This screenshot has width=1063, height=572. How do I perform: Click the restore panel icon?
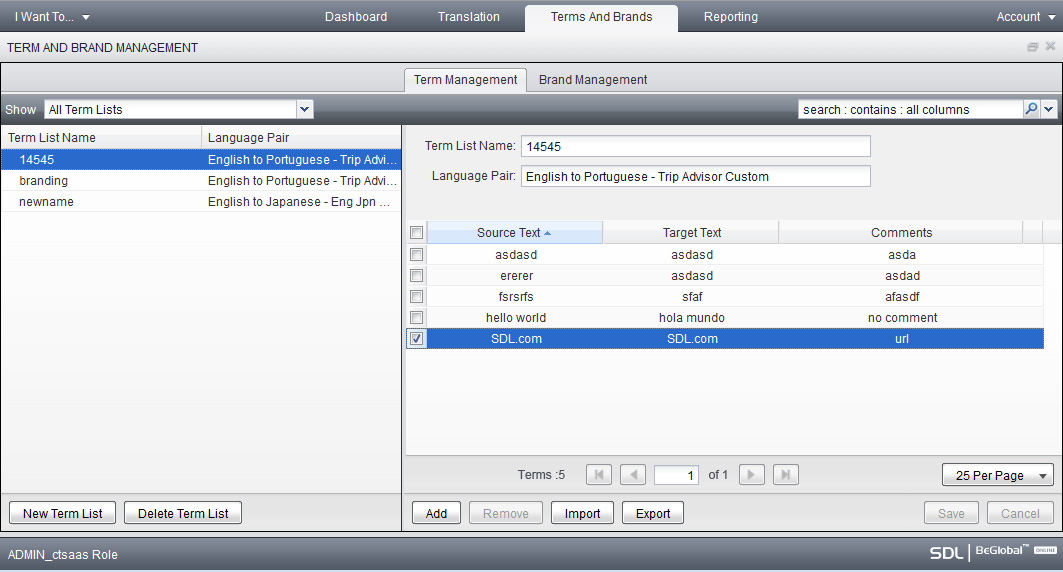point(1033,47)
